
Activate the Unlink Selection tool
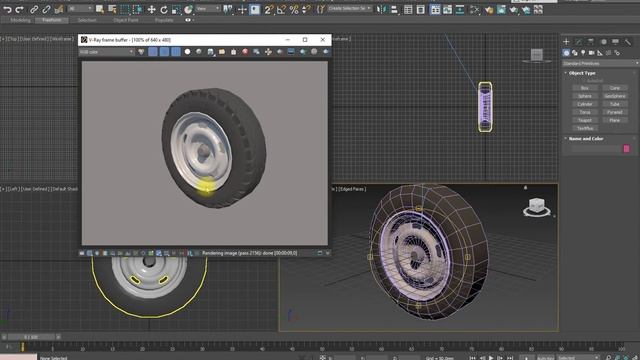pyautogui.click(x=47, y=9)
